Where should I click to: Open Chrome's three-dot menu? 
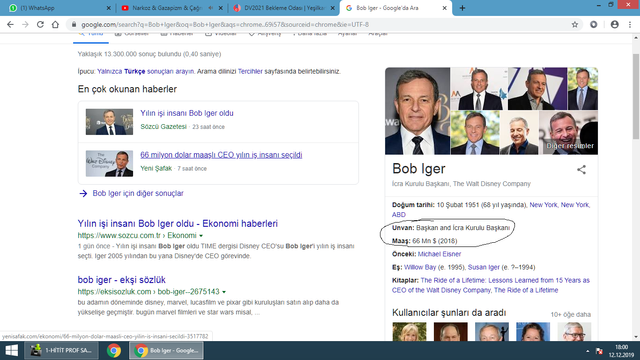630,24
